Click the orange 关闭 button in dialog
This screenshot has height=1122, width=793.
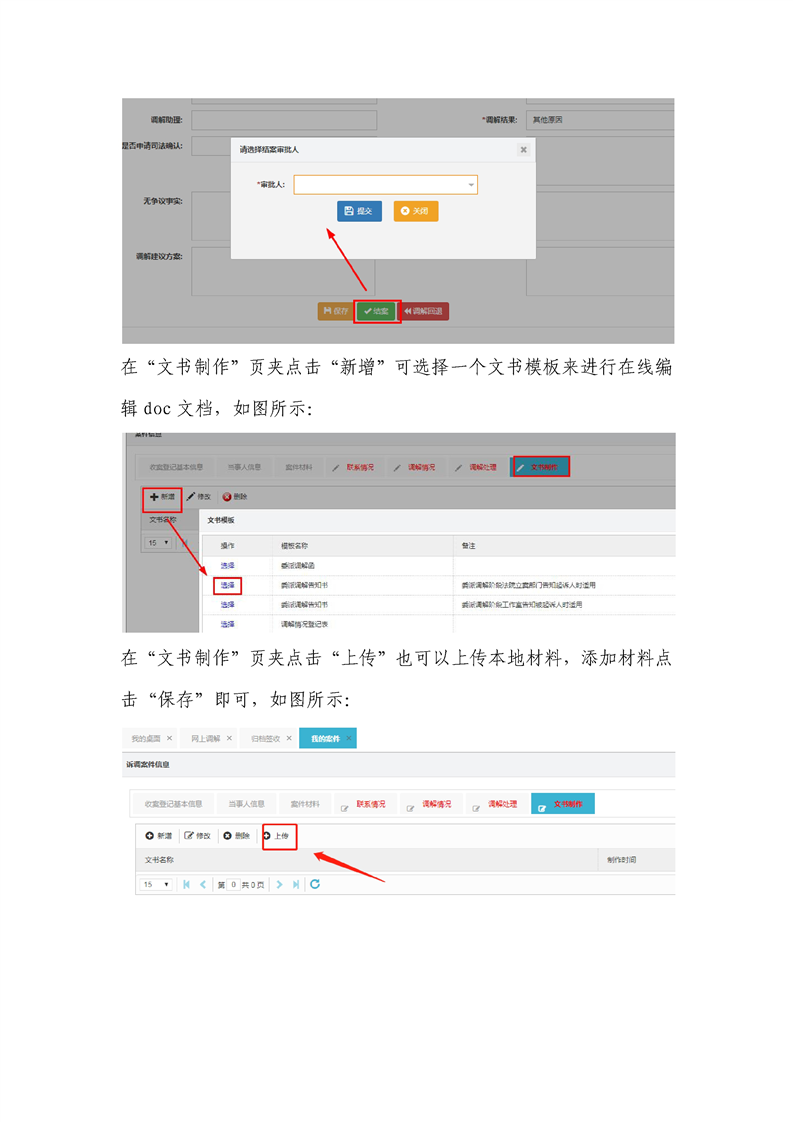pyautogui.click(x=416, y=211)
